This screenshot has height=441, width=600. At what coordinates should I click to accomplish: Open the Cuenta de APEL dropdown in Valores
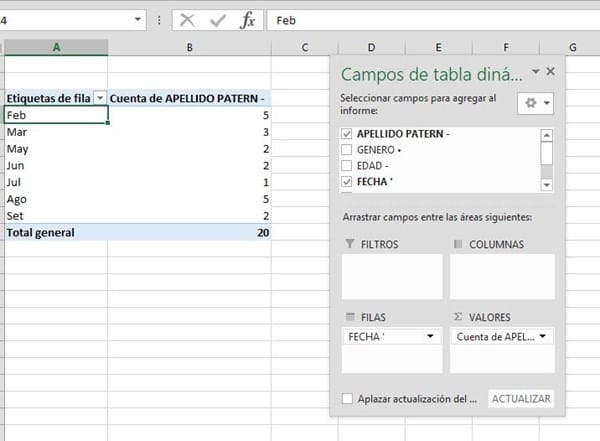pos(543,337)
